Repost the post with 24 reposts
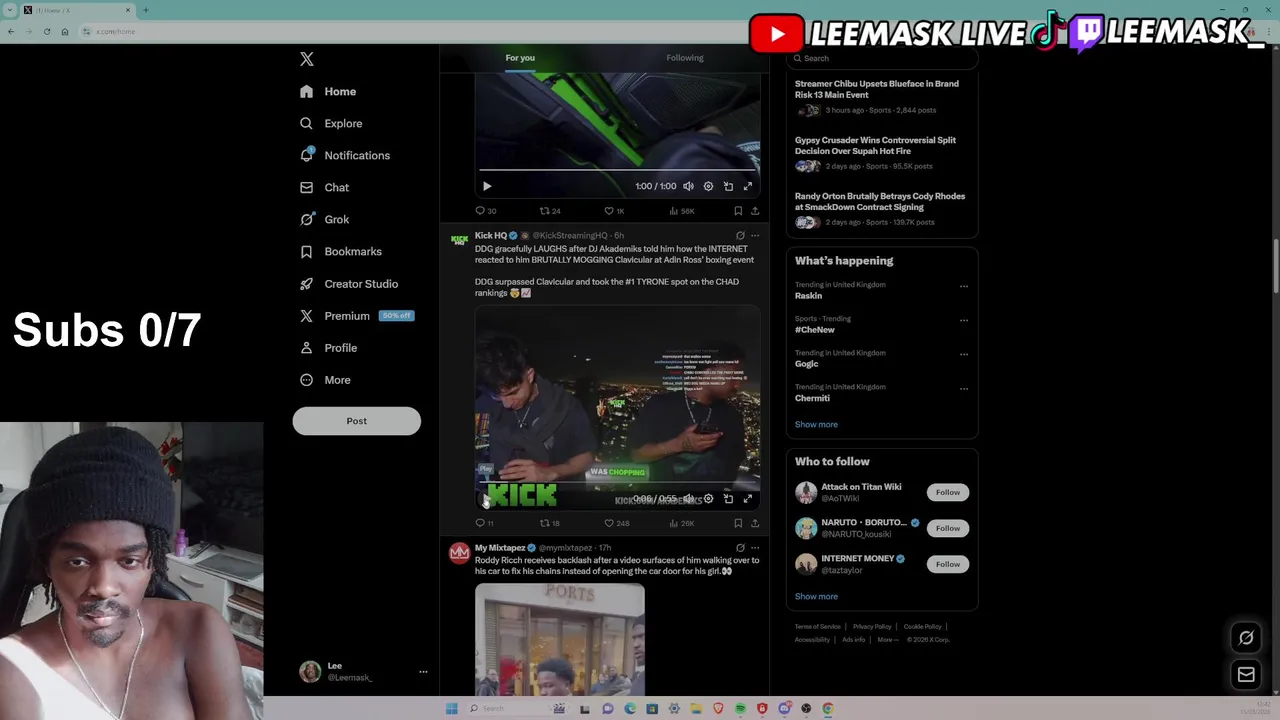 click(x=550, y=211)
